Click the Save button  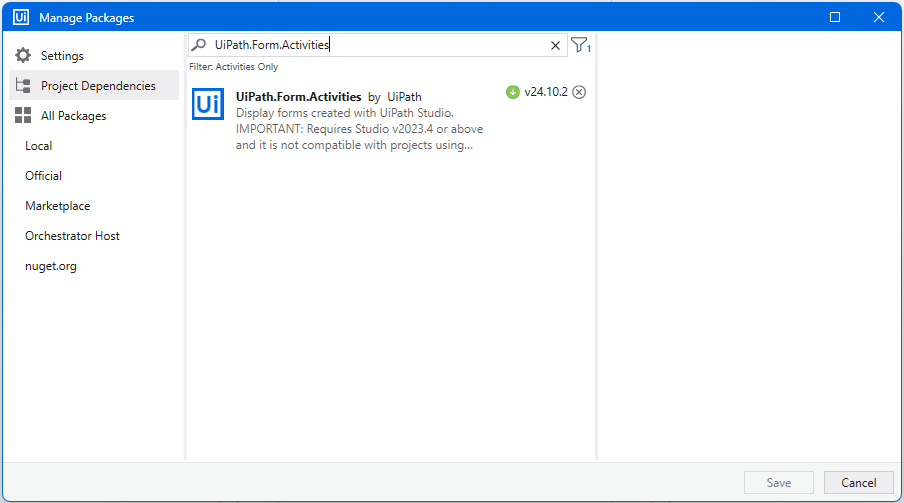coord(779,483)
